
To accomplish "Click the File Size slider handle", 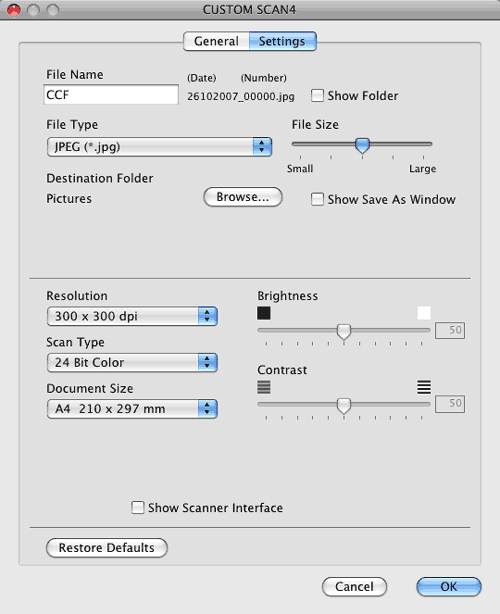I will (362, 145).
